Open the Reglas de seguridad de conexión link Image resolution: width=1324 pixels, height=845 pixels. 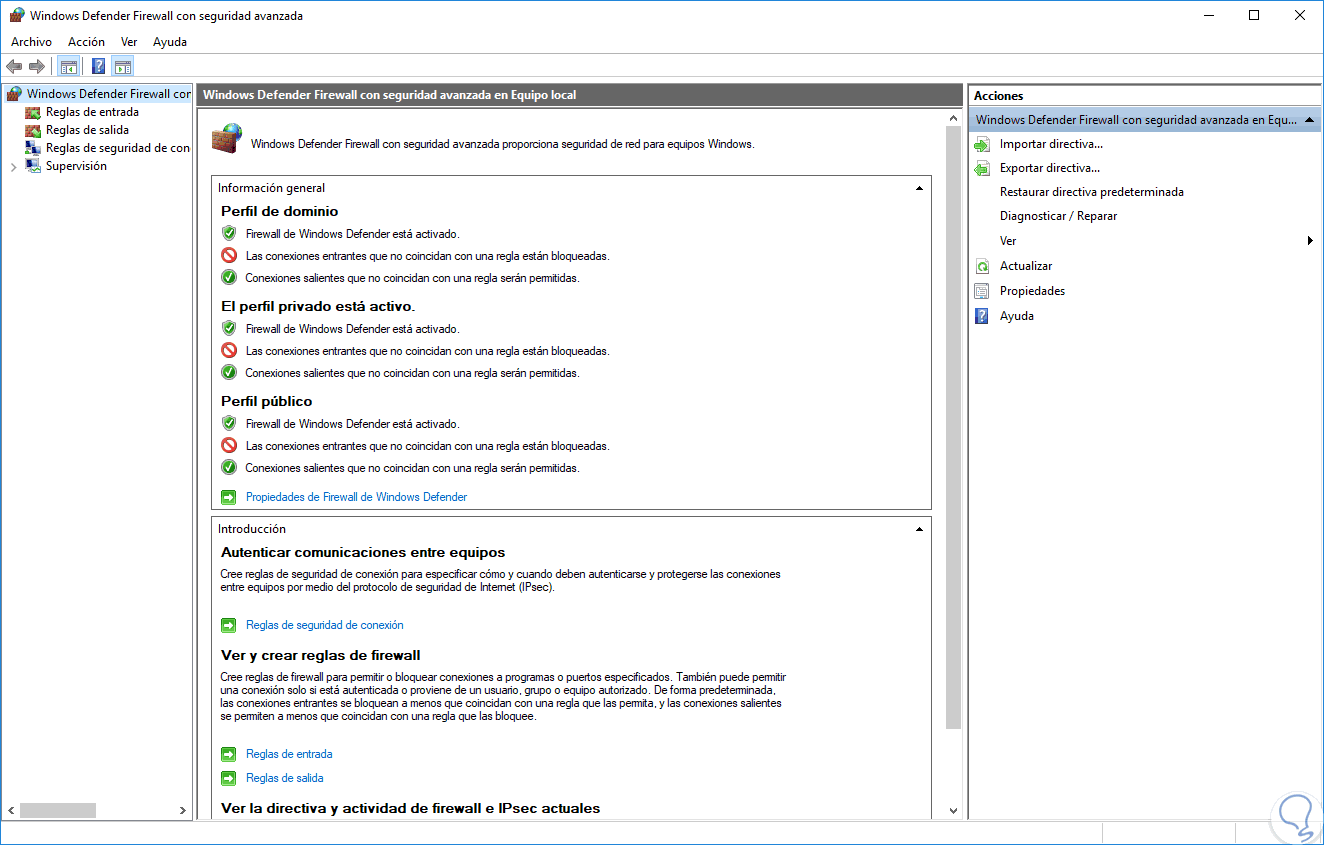click(325, 625)
